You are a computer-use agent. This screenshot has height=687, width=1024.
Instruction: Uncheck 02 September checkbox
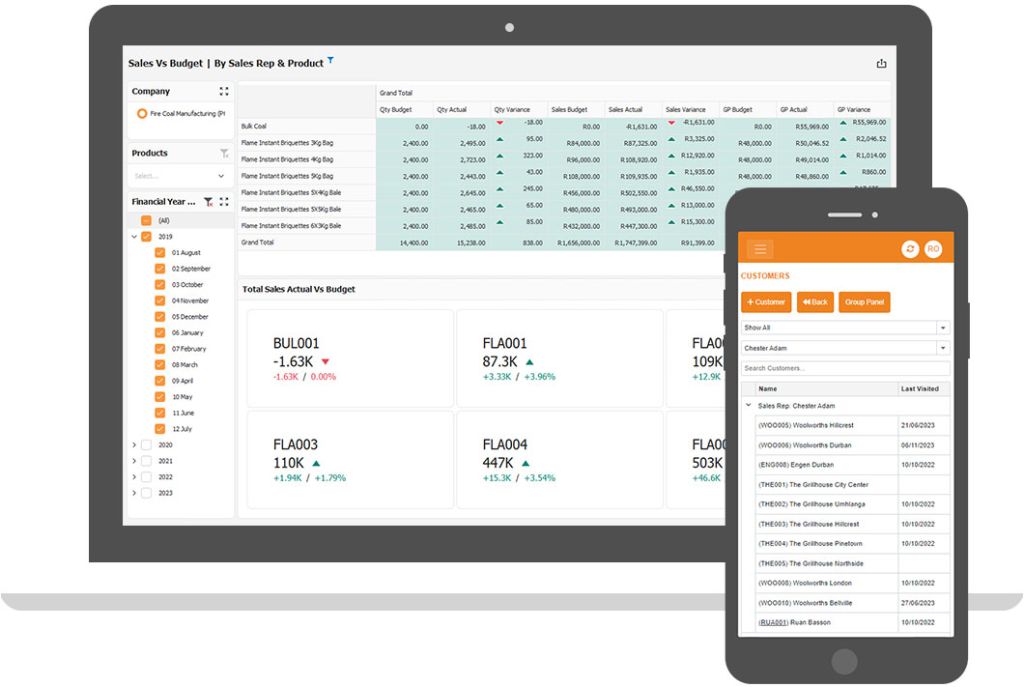click(x=159, y=268)
